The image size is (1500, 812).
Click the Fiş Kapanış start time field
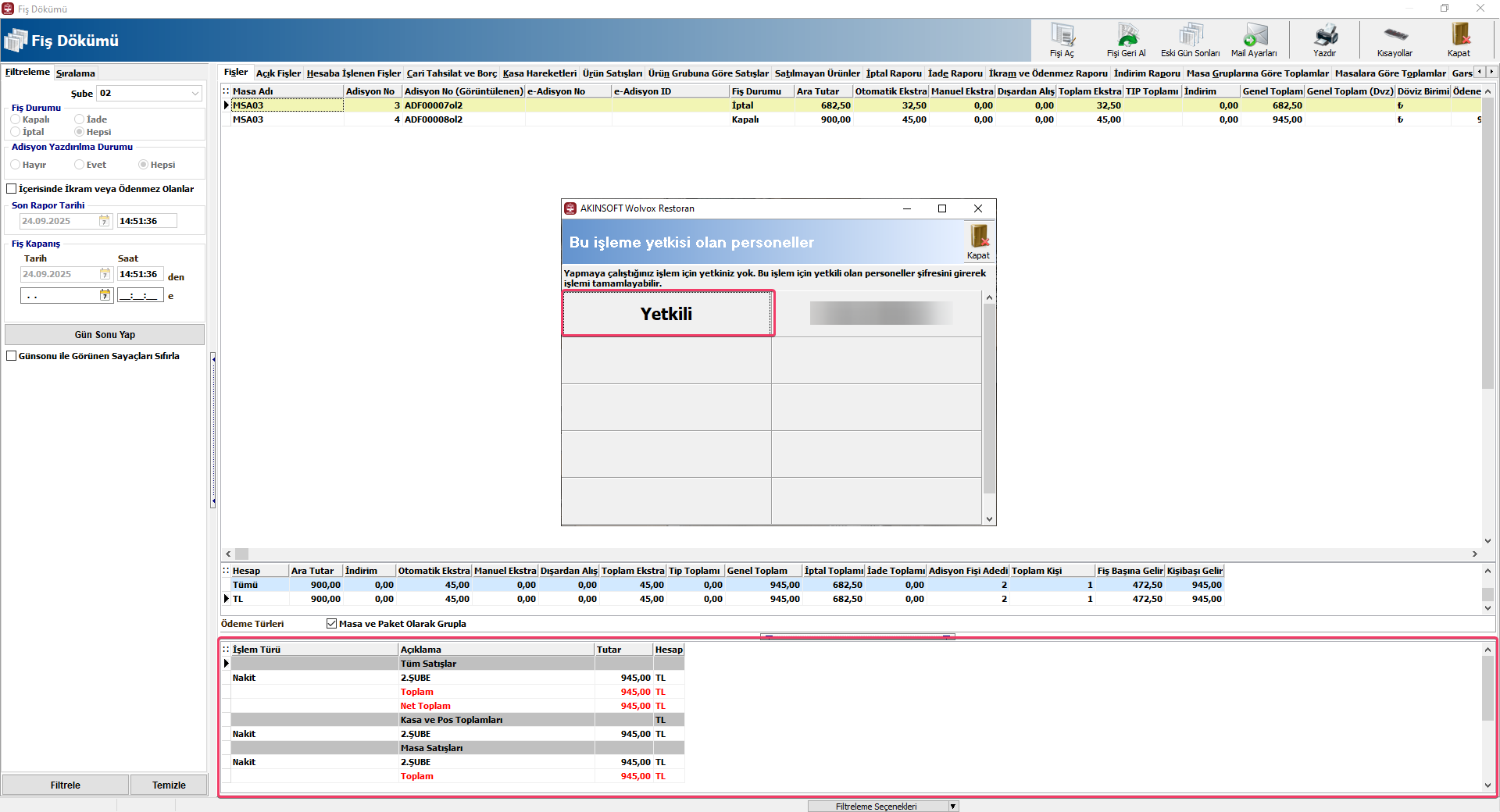click(139, 274)
